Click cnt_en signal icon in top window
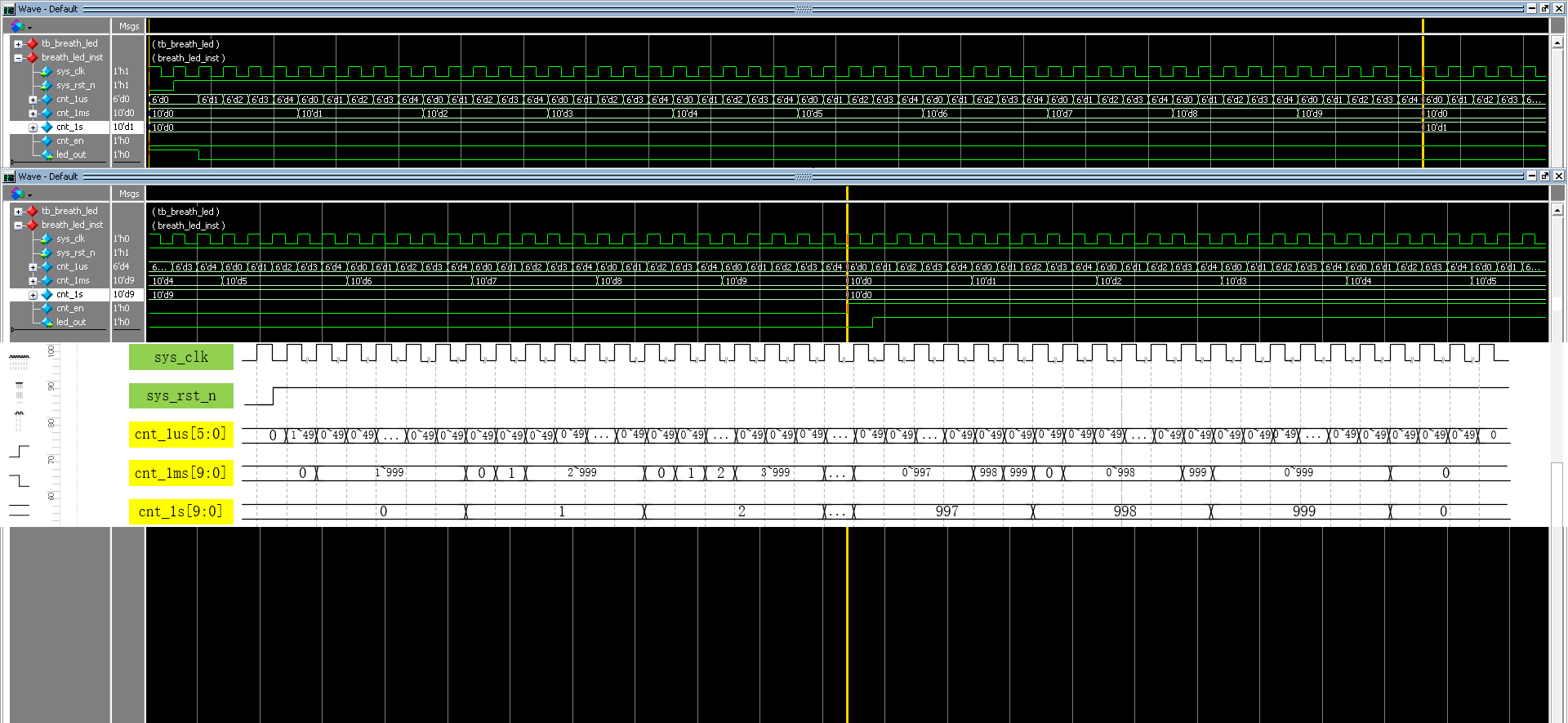 [x=47, y=141]
